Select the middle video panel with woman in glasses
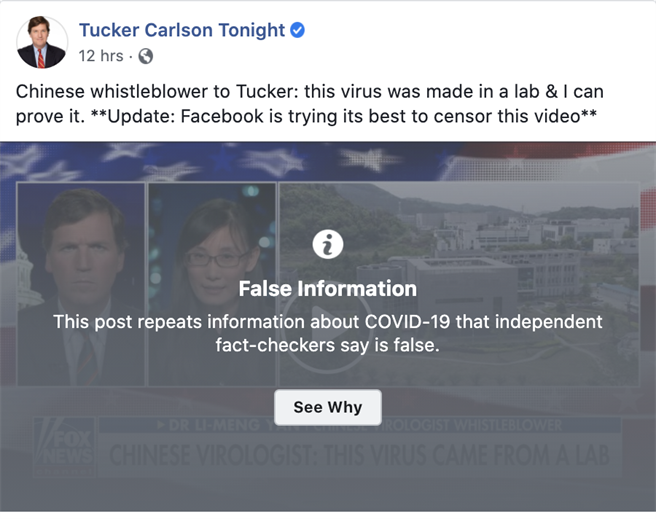The height and width of the screenshot is (519, 656). 212,284
